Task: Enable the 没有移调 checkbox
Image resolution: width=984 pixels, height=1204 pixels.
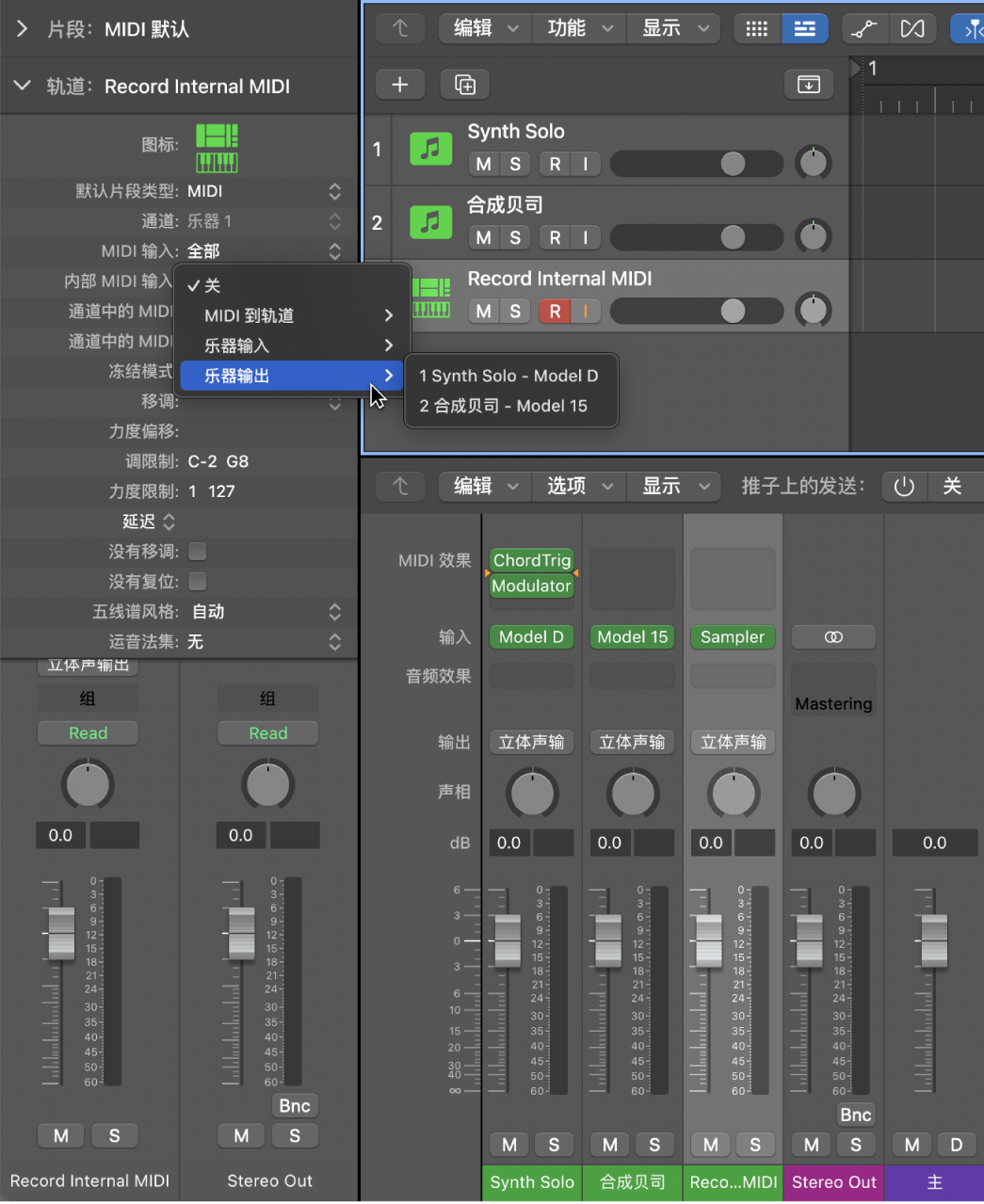Action: pos(198,551)
